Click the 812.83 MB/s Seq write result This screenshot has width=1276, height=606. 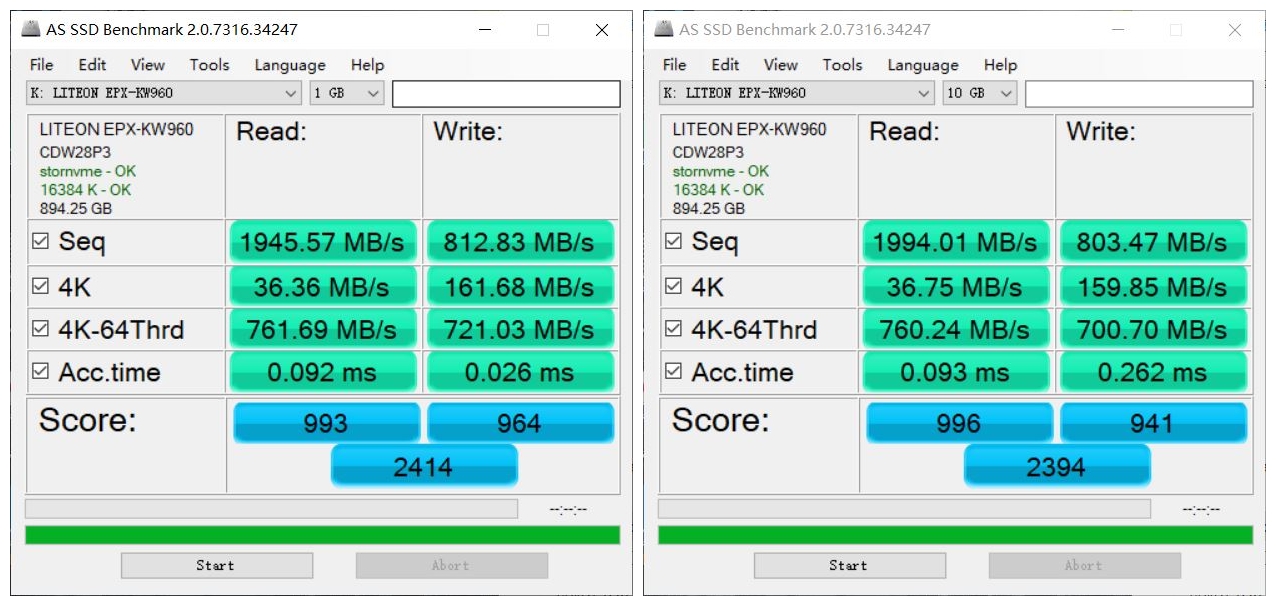519,242
